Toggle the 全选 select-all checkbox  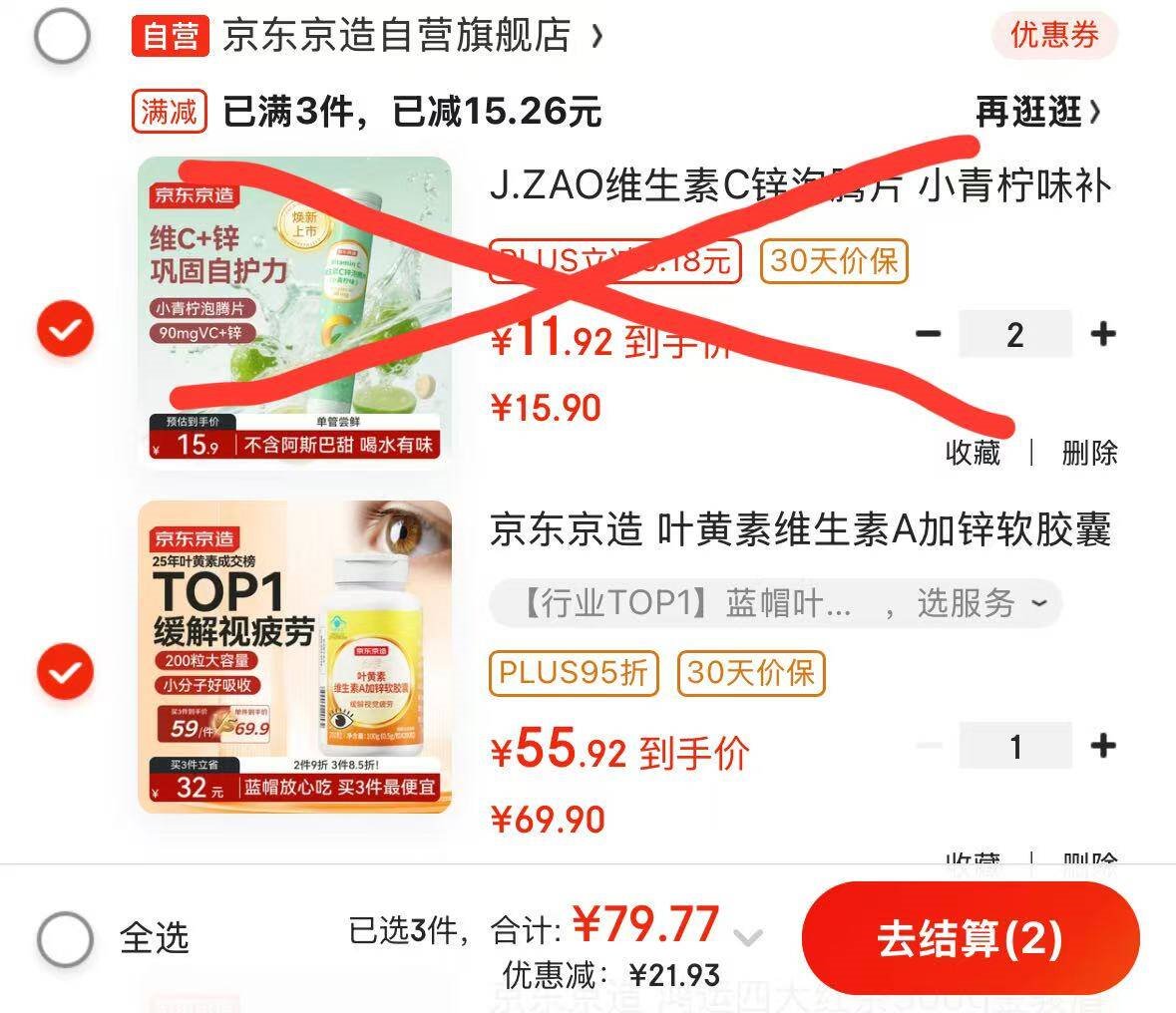[65, 939]
